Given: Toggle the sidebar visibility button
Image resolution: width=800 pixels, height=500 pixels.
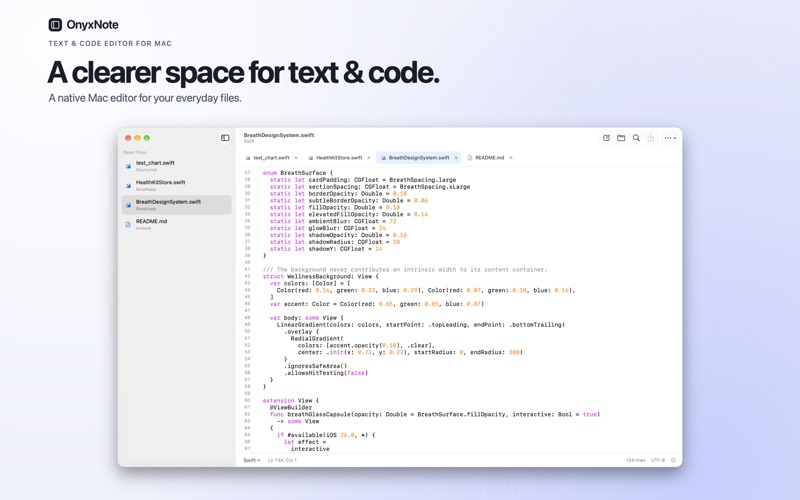Looking at the screenshot, I should pos(225,138).
